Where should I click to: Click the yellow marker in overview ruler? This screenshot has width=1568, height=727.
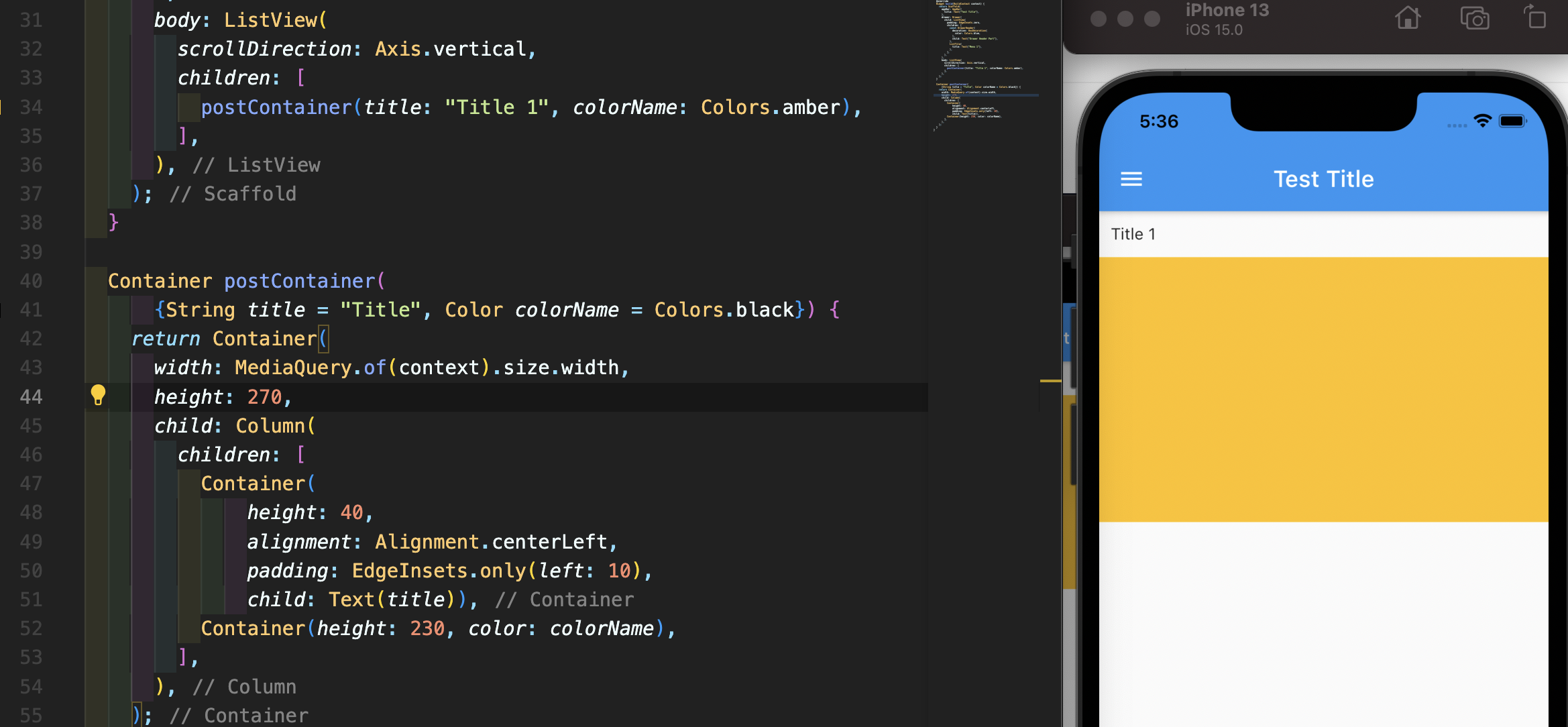pos(1050,381)
